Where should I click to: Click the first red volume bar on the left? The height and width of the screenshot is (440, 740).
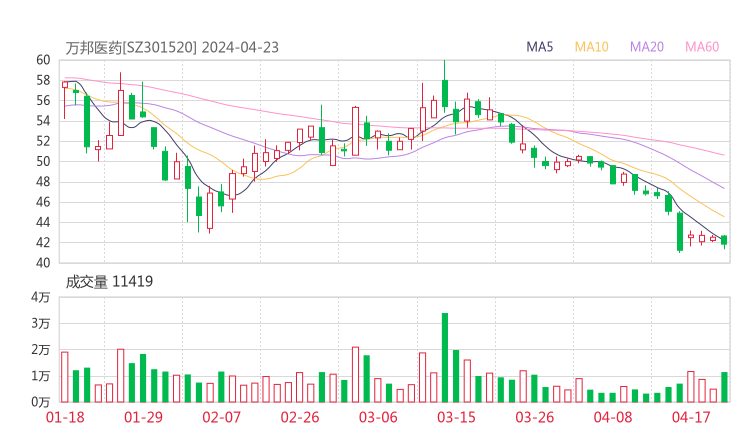coord(65,377)
